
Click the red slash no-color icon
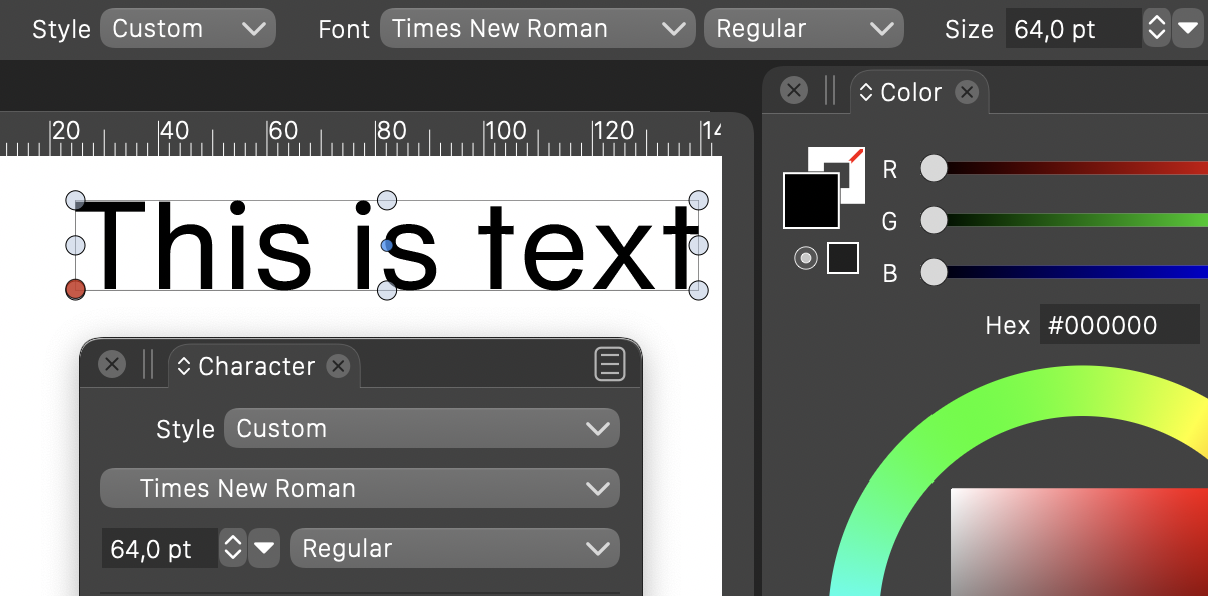[856, 156]
